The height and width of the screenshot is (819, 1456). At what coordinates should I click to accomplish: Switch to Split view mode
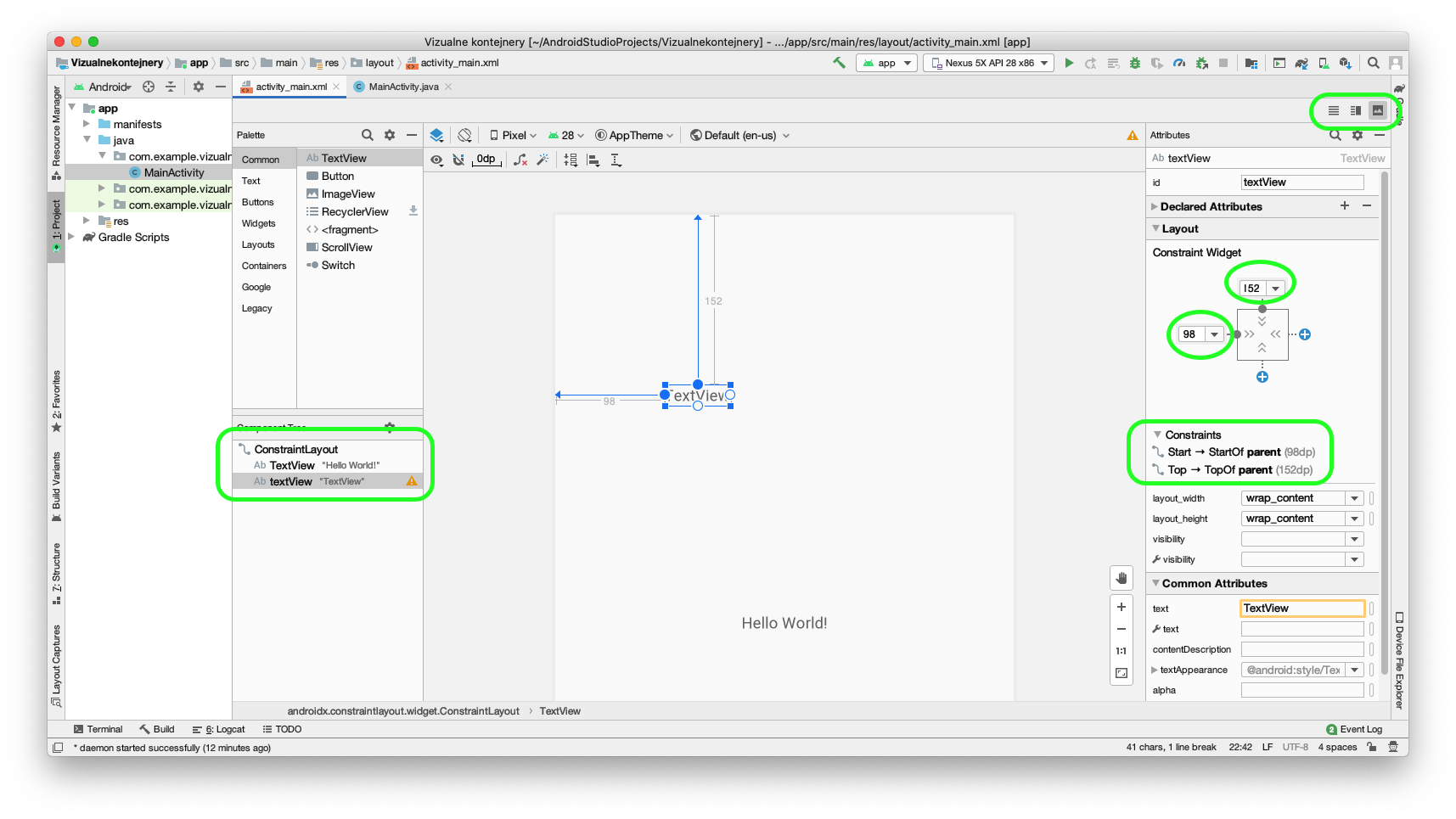click(1356, 110)
